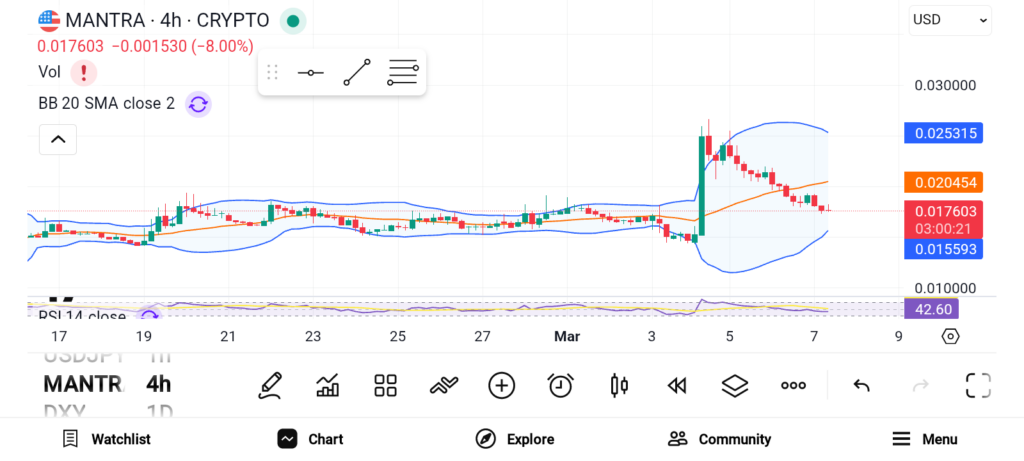Open the MANTRA symbol picker
Image resolution: width=1024 pixels, height=461 pixels.
pos(83,384)
